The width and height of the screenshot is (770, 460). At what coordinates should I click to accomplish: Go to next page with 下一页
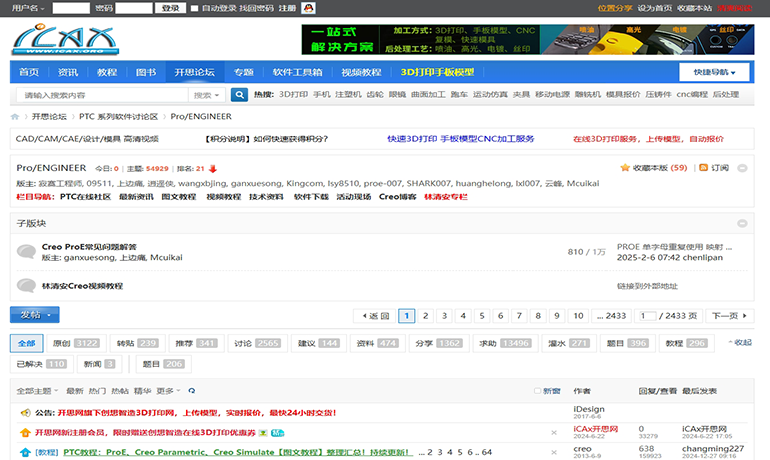729,316
